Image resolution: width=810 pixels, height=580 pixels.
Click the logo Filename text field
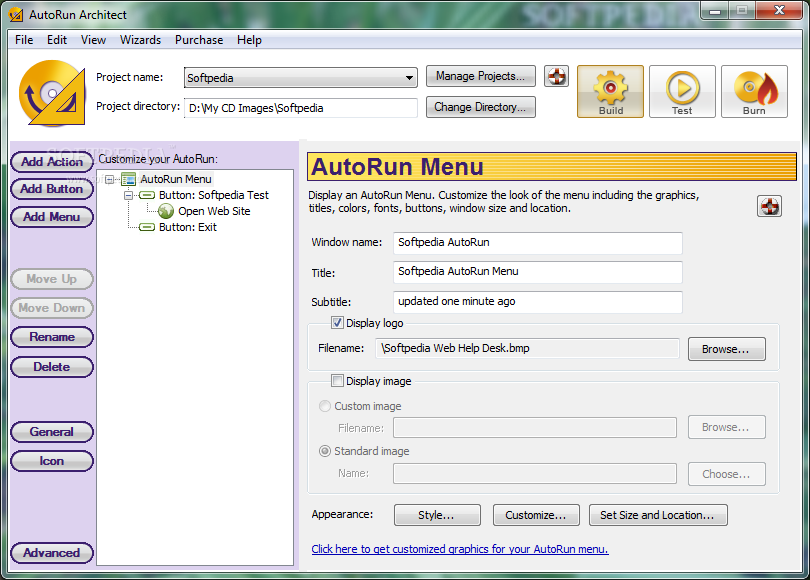527,349
